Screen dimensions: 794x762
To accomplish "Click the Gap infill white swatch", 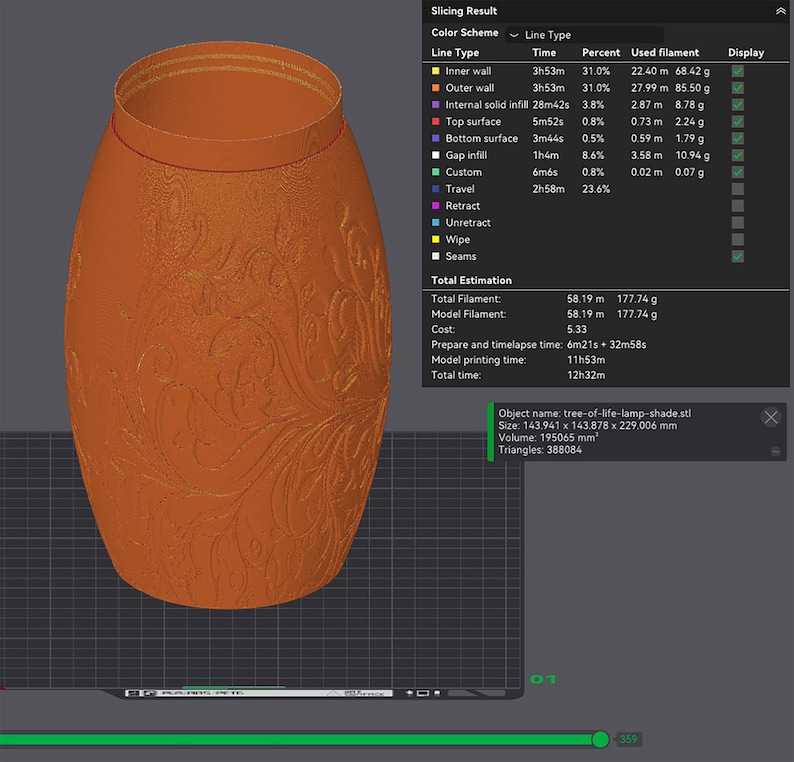I will pyautogui.click(x=435, y=155).
